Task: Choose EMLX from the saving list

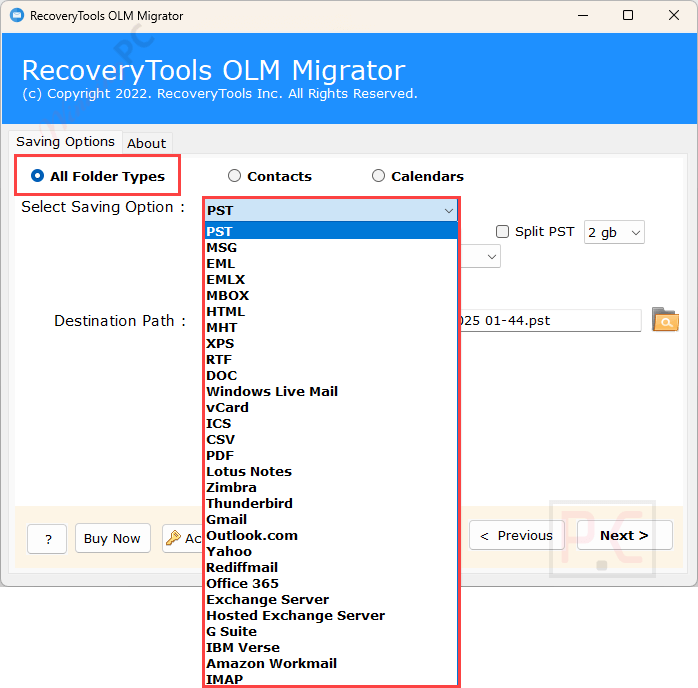Action: tap(331, 279)
